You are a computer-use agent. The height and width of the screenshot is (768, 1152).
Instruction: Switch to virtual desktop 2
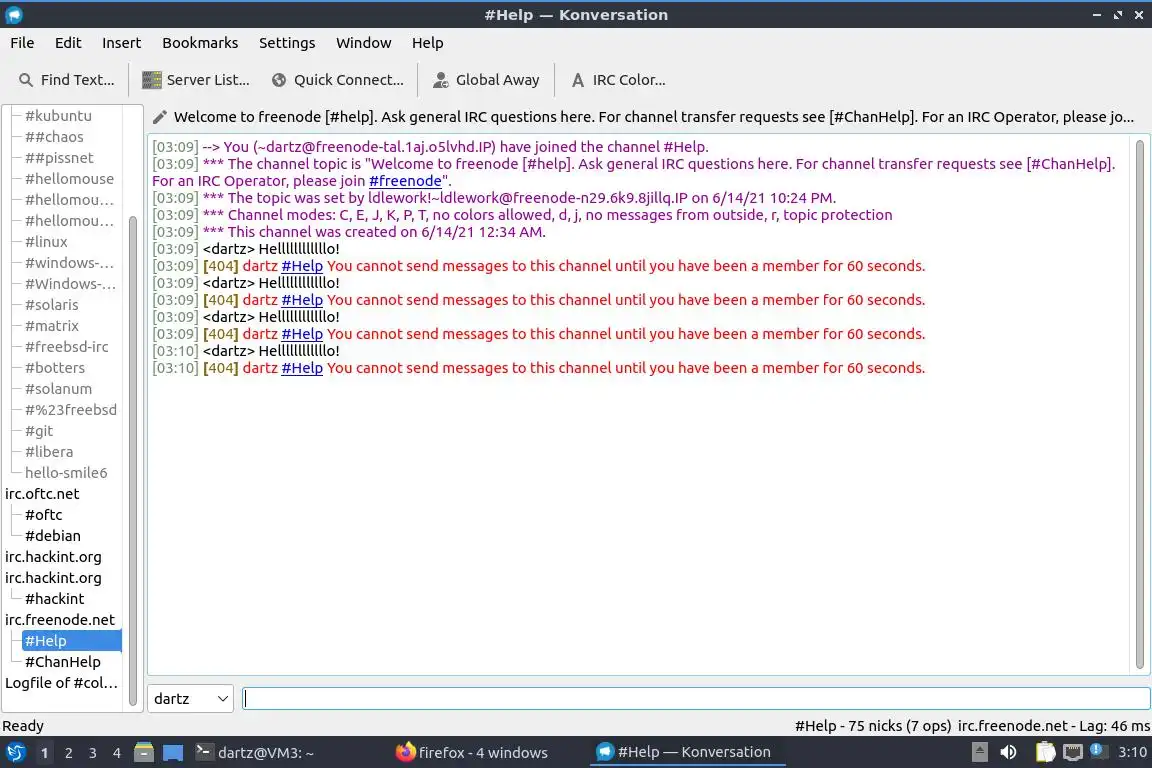coord(68,753)
